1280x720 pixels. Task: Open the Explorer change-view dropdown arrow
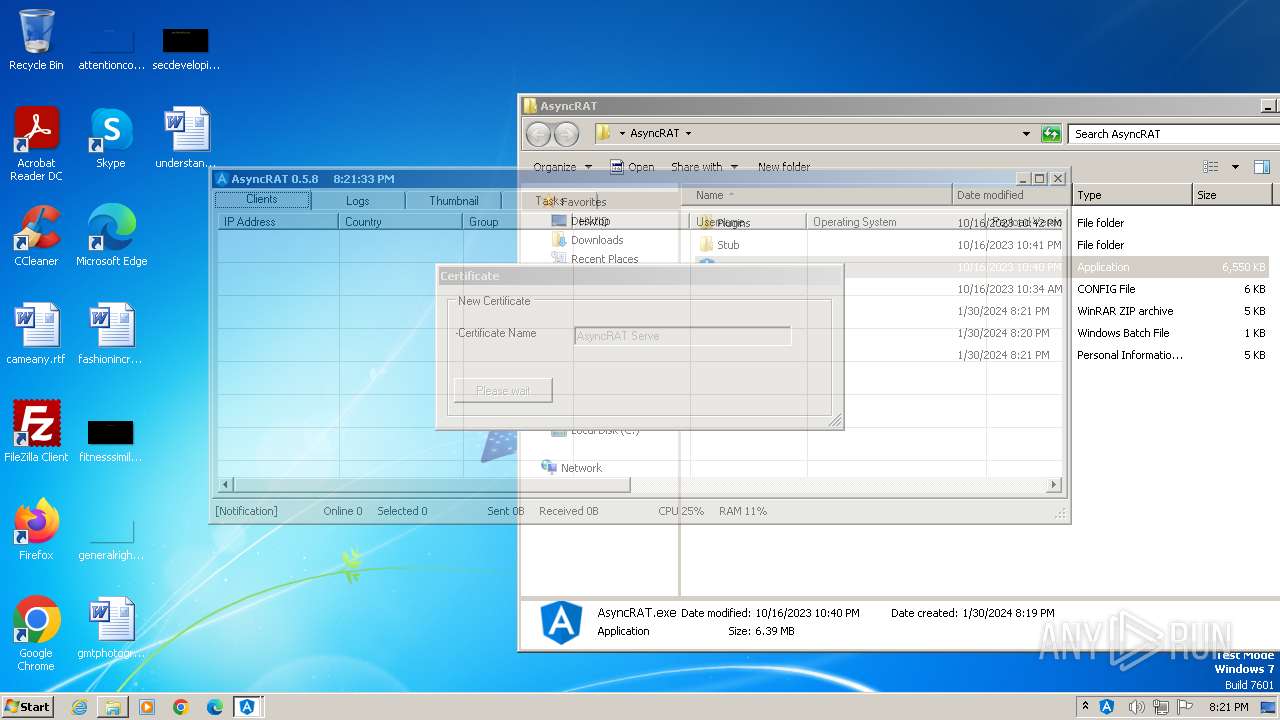1235,167
